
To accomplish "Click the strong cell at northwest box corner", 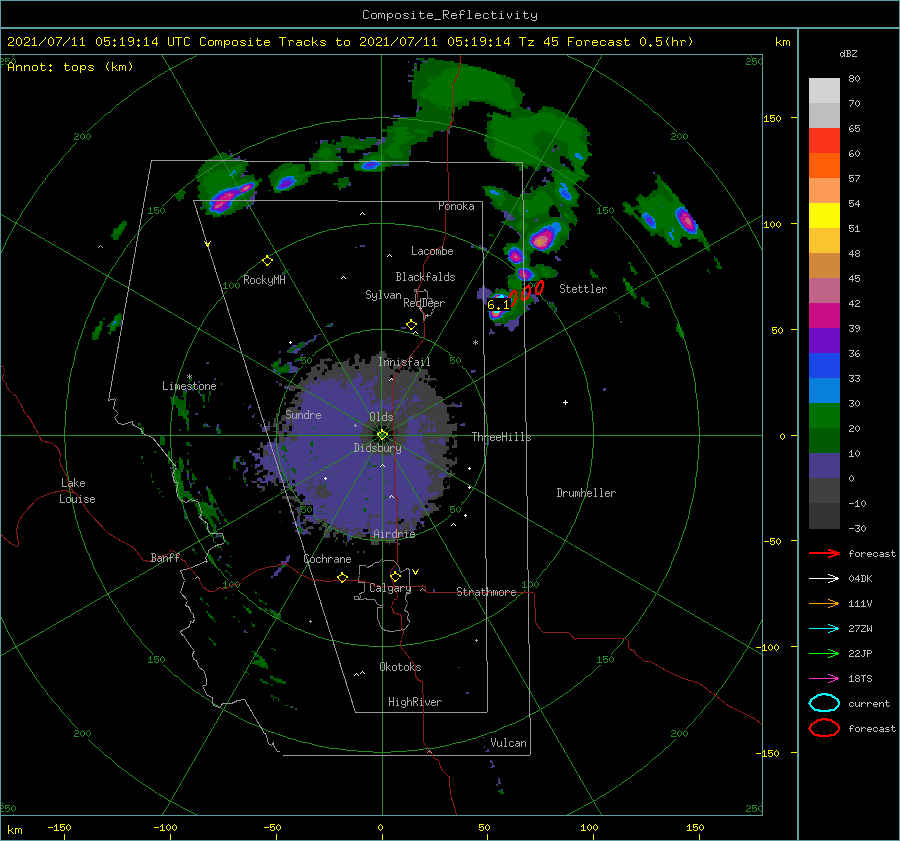I will (231, 196).
